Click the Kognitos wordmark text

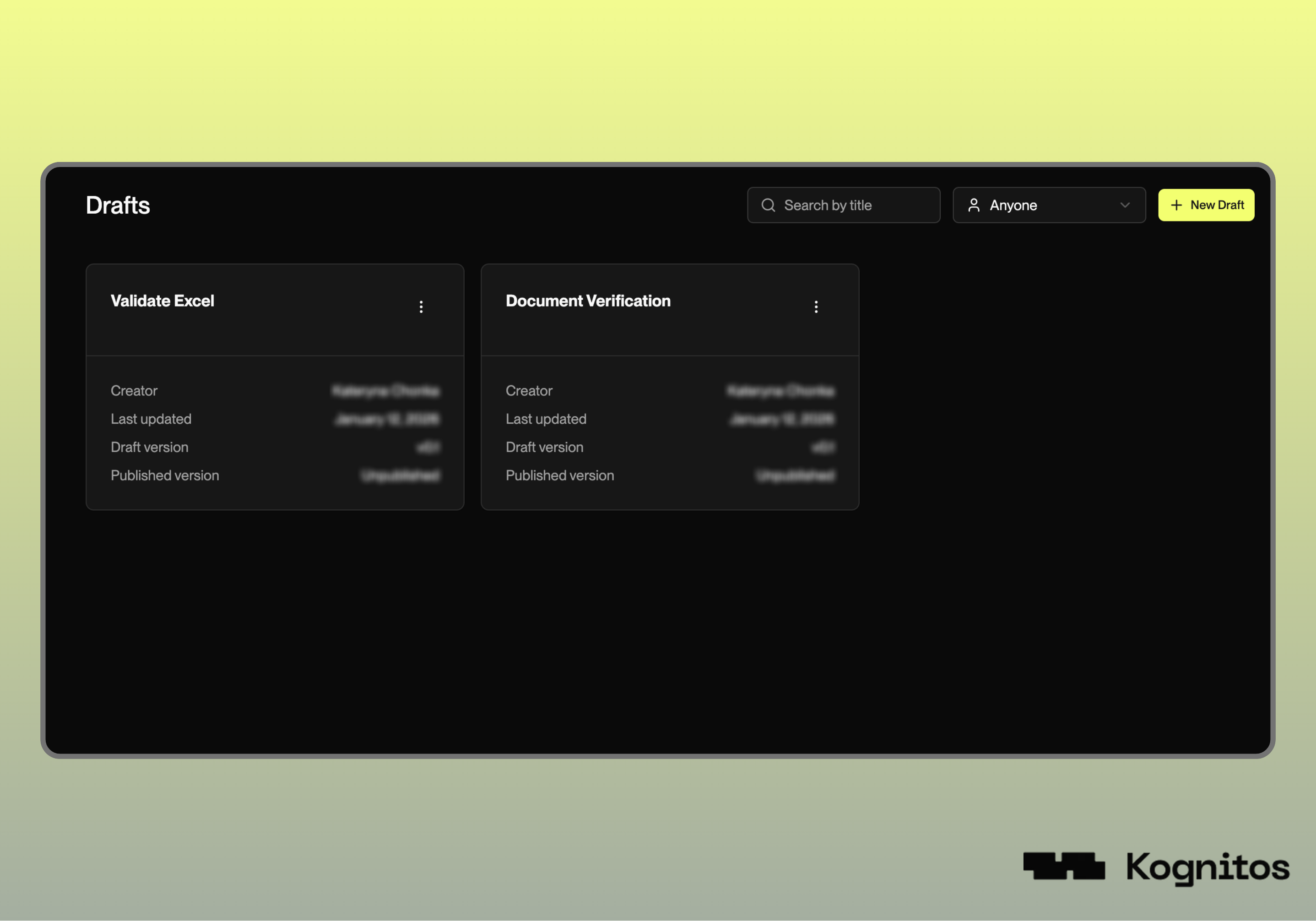(x=1208, y=867)
